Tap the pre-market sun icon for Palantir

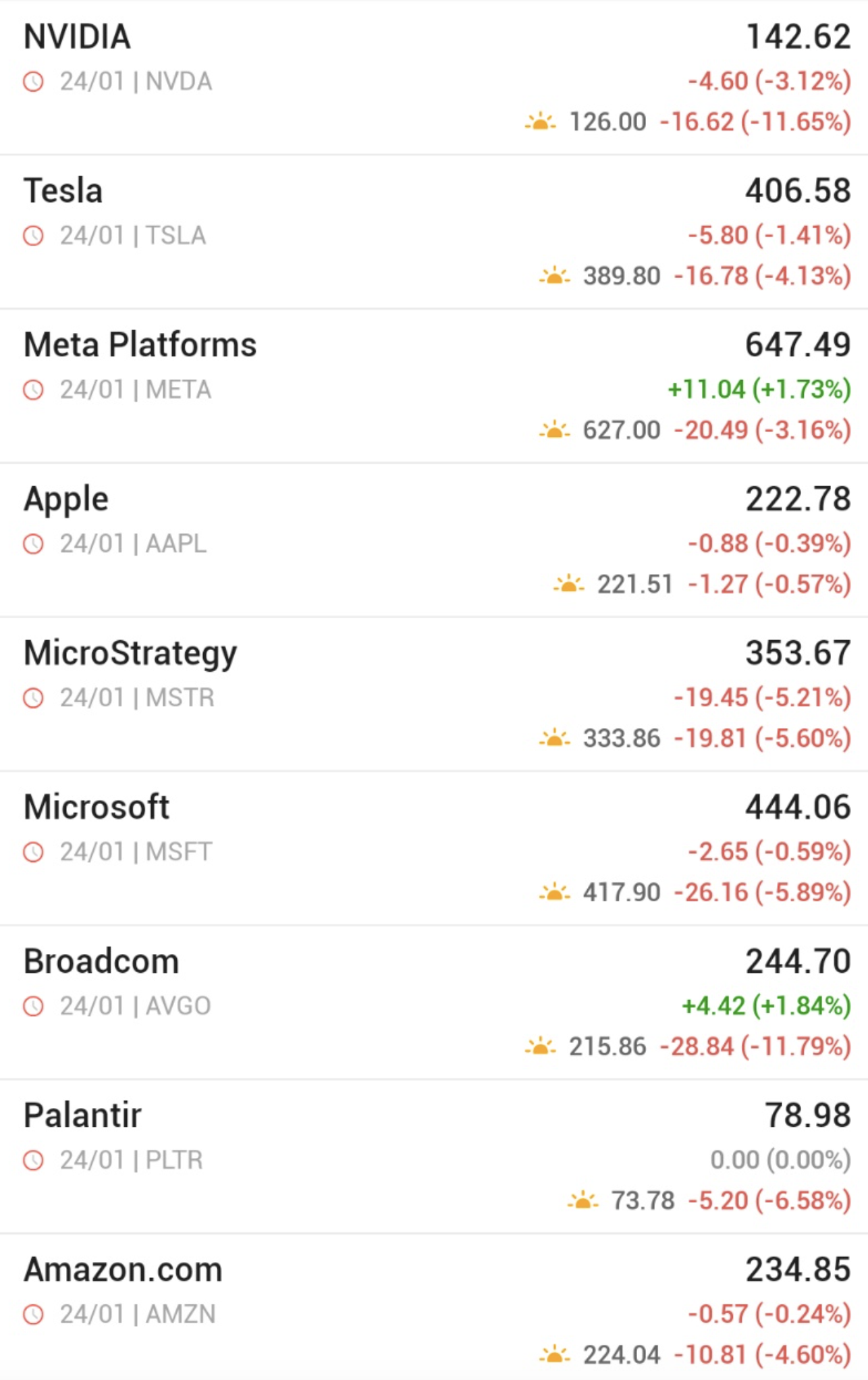582,1200
